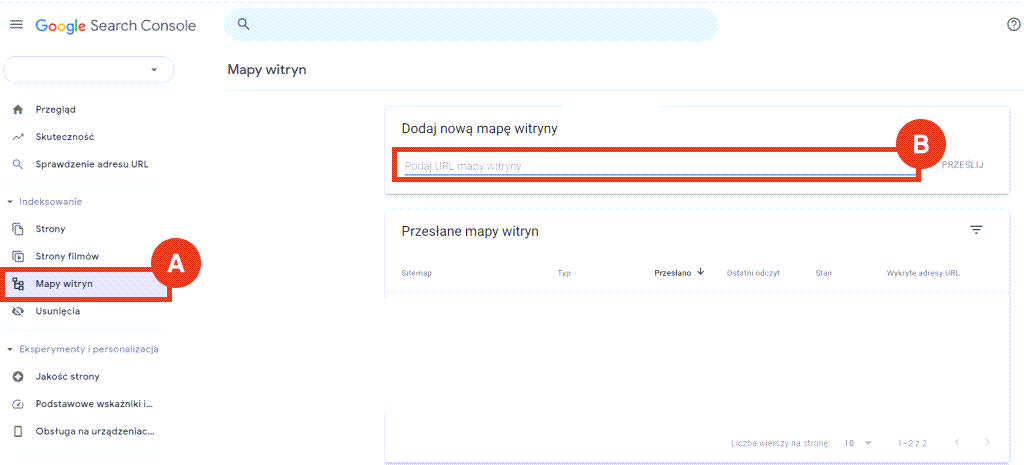Open the property selector dropdown

(89, 70)
